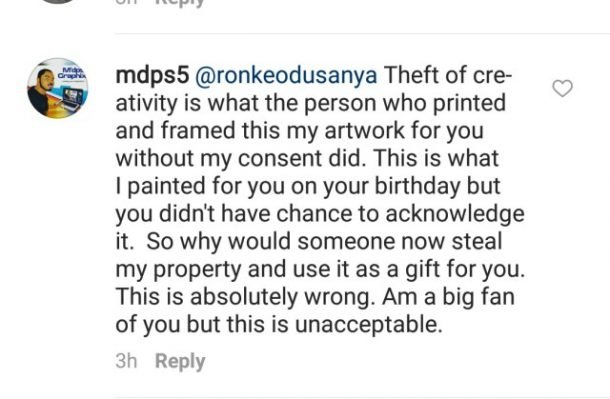Click the line starting "ativity is what the person"
This screenshot has height=399, width=610.
click(x=310, y=103)
